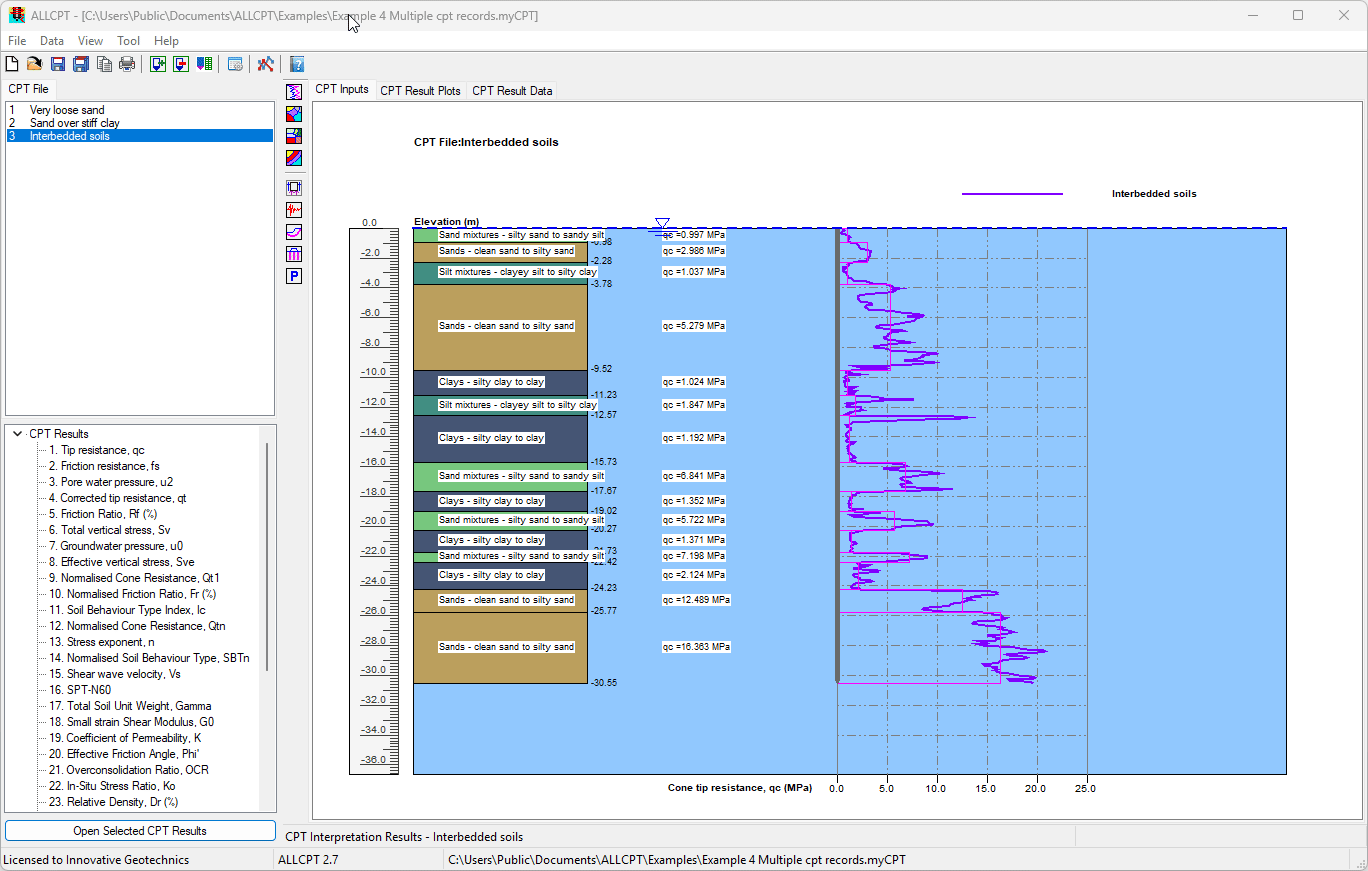Open the File menu
1368x871 pixels.
click(x=17, y=41)
